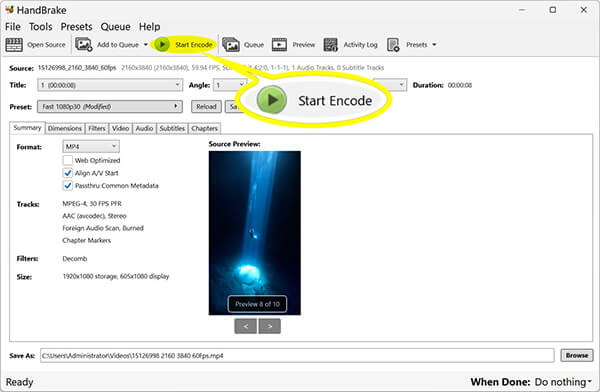The image size is (600, 392).
Task: Open the Activity Log icon
Action: pyautogui.click(x=331, y=45)
